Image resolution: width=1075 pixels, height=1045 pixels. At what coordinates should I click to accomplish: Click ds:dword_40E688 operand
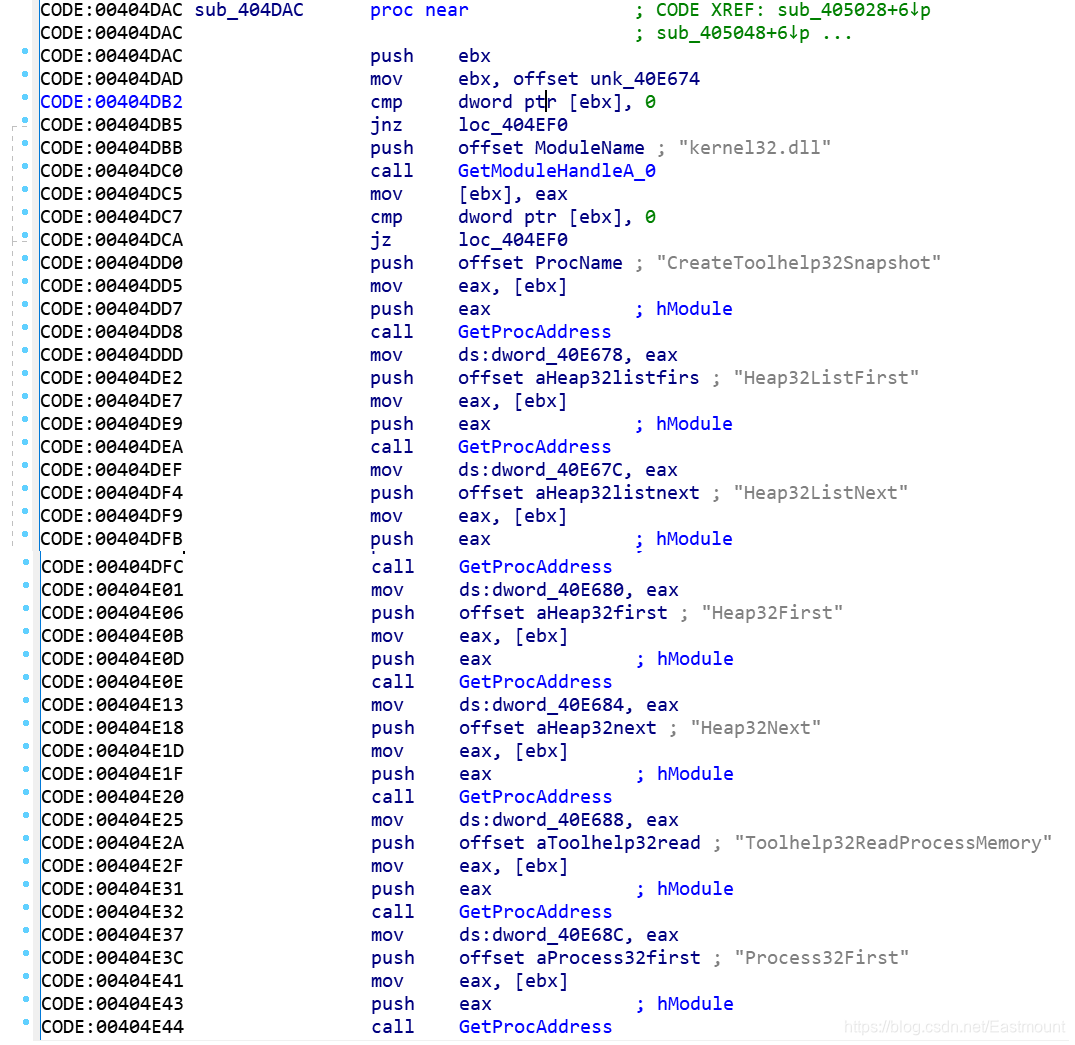point(542,821)
